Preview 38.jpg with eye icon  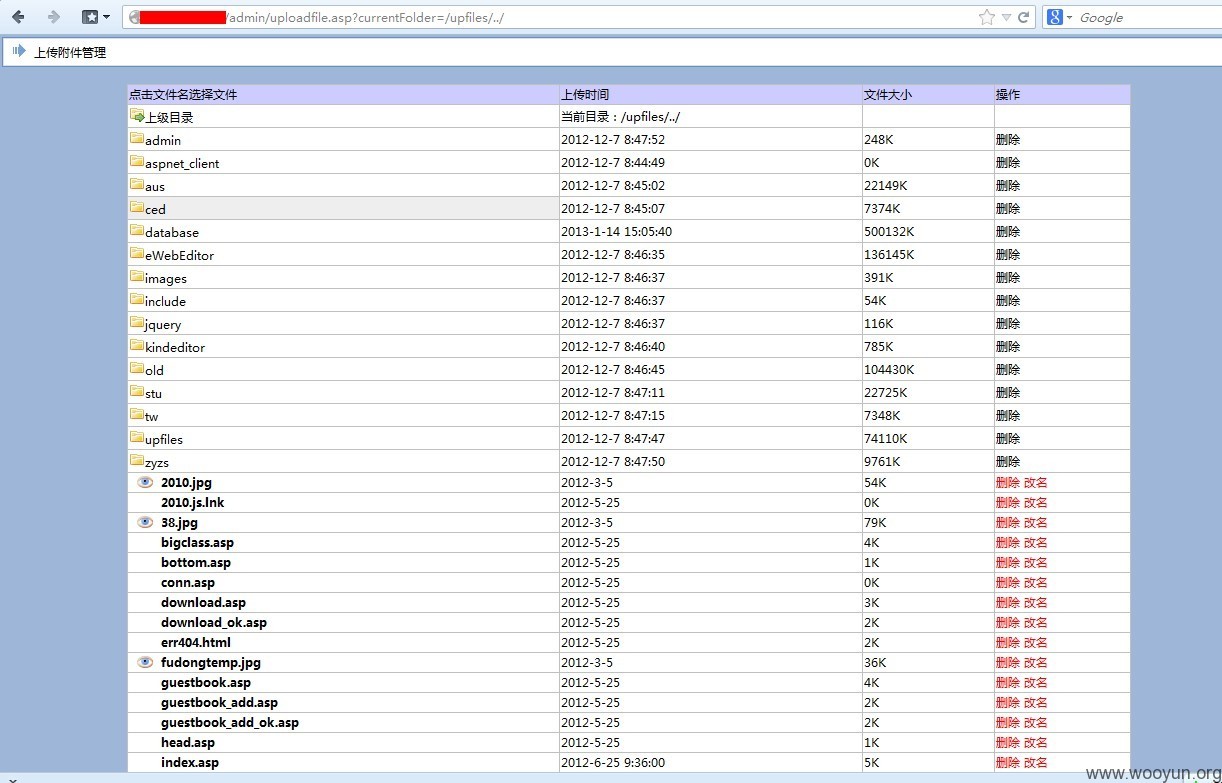point(145,522)
